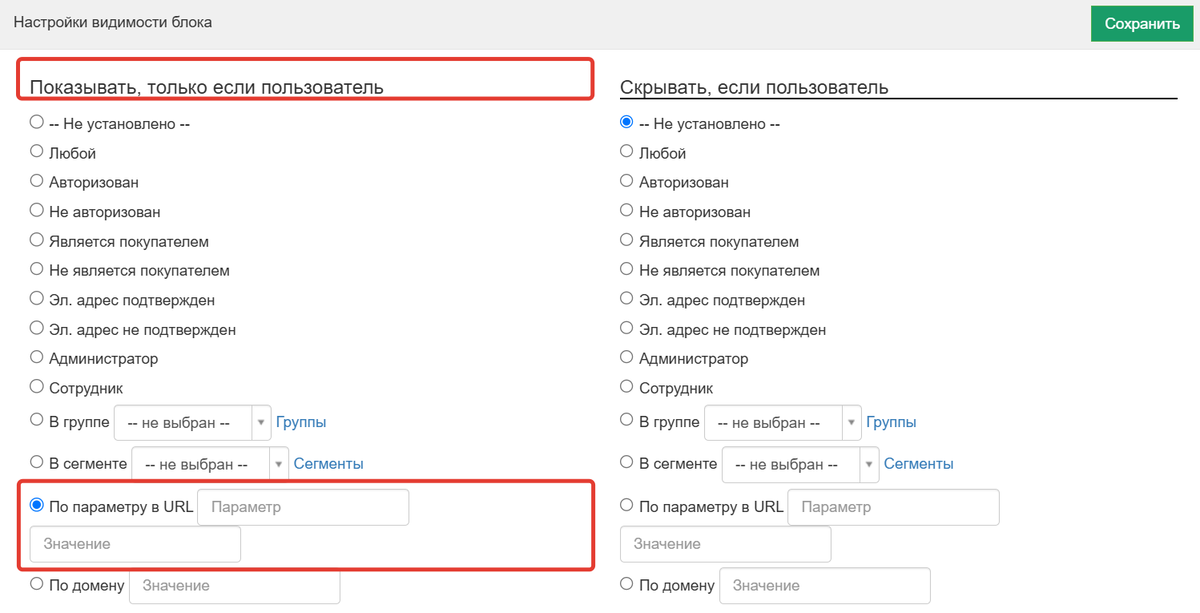The width and height of the screenshot is (1200, 613).
Task: Select 'Не является покупателем' under Показывать
Action: (x=37, y=269)
